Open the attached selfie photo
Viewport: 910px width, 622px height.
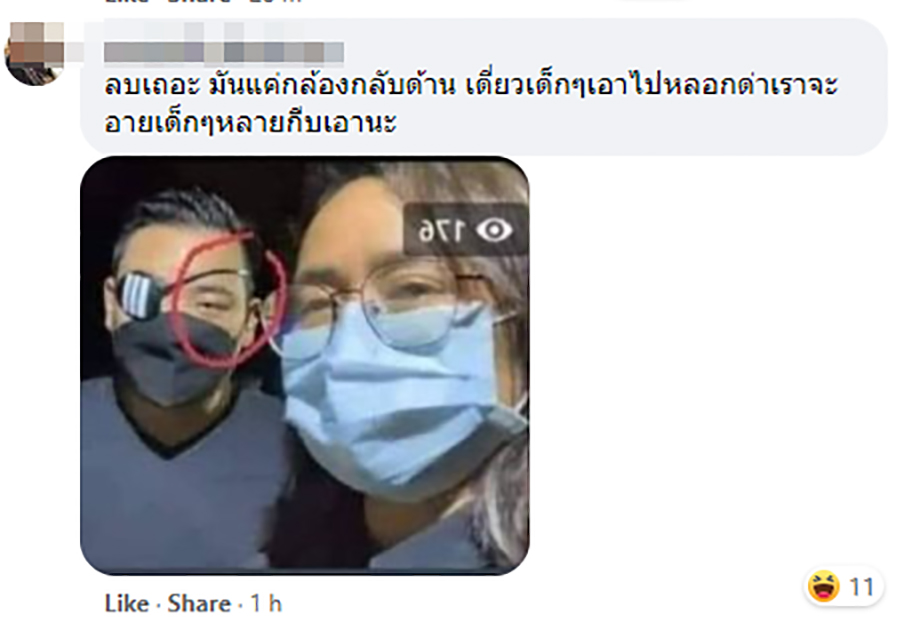point(305,365)
